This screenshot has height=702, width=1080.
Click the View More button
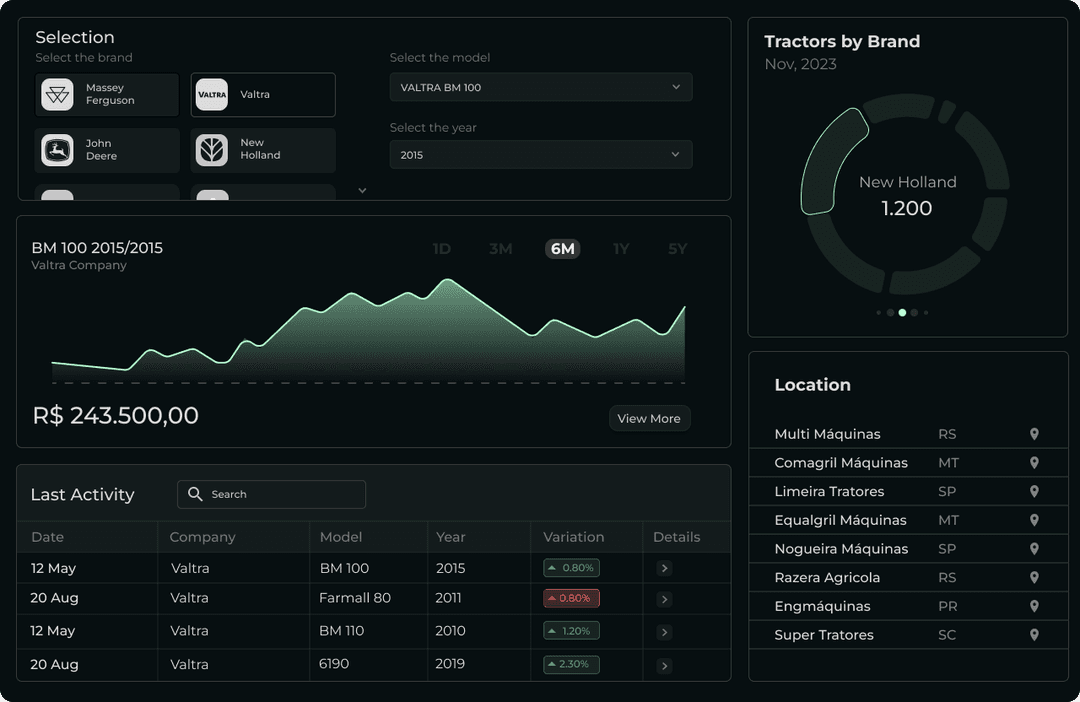649,418
